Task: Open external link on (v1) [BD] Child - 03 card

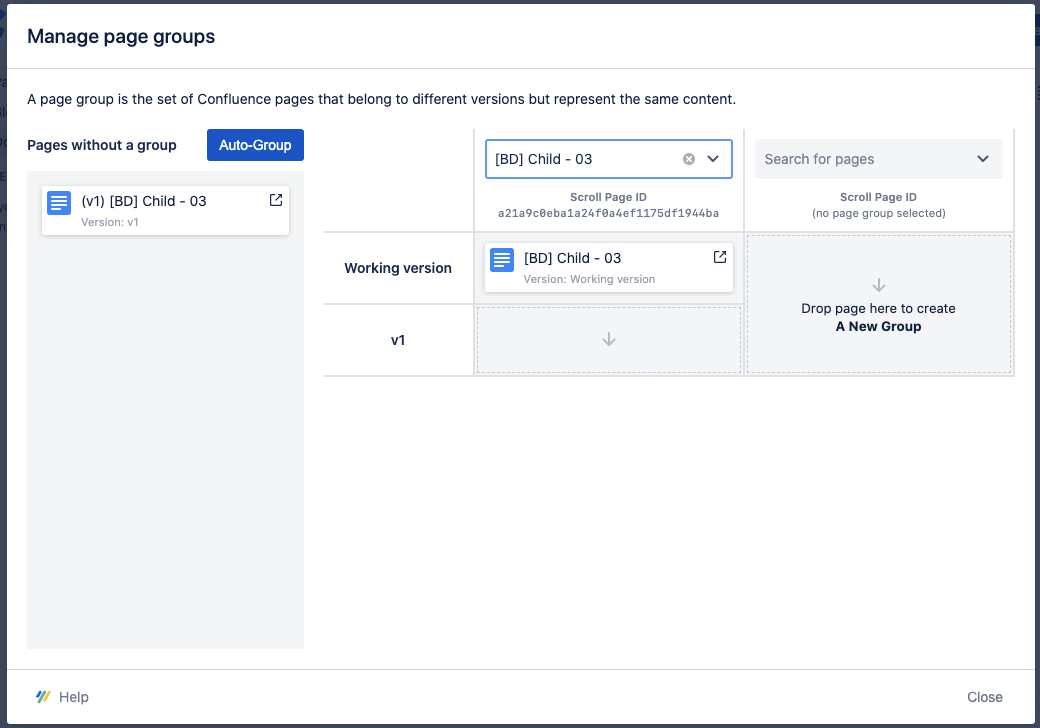Action: point(276,200)
